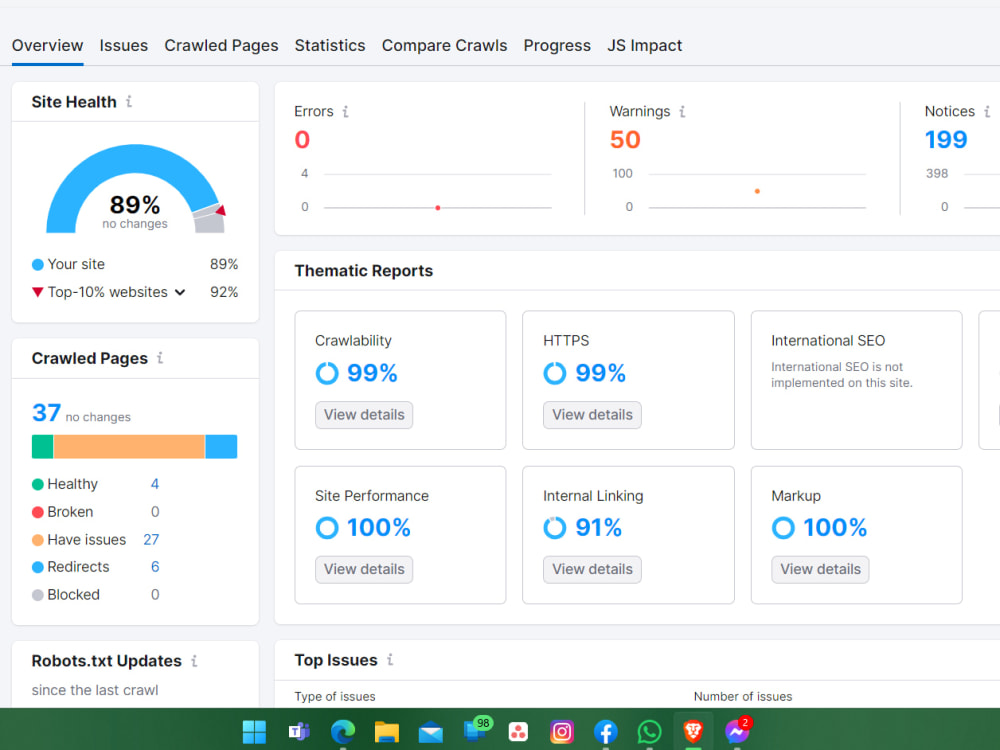Click the Crawled Pages widget info icon
The height and width of the screenshot is (750, 1000).
[160, 358]
